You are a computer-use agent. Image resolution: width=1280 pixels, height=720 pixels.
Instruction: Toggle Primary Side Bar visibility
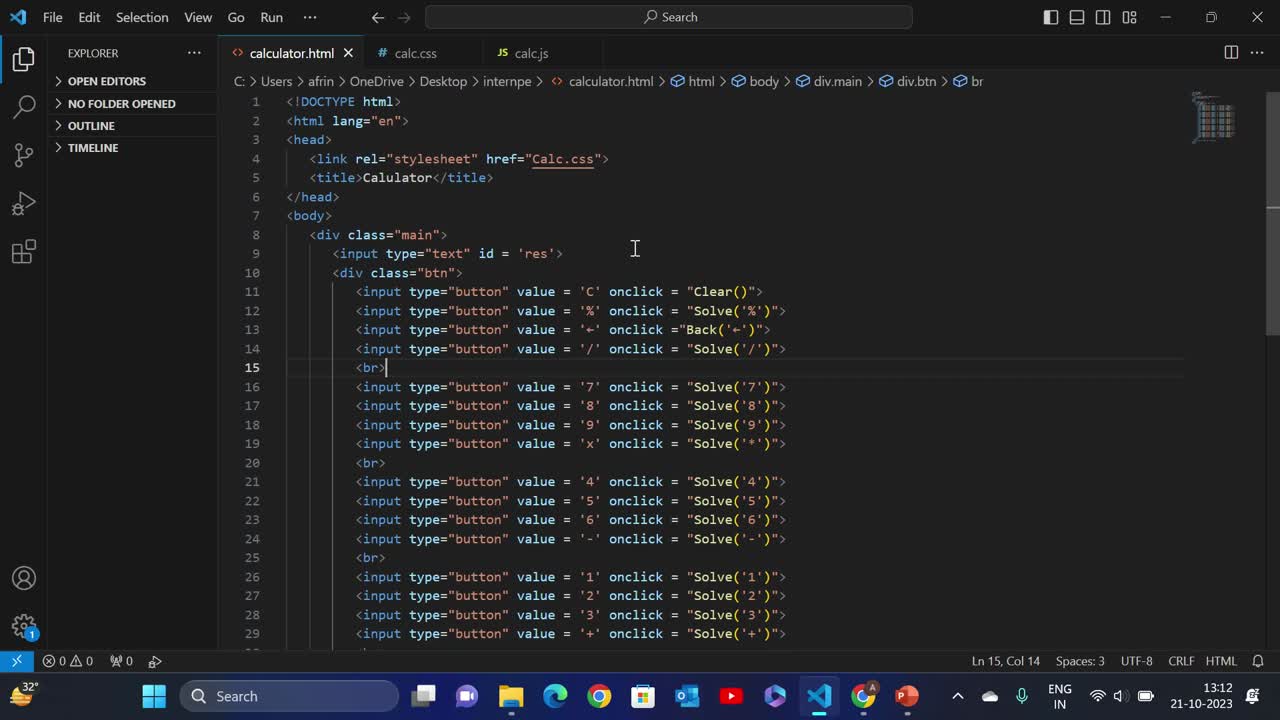(1051, 17)
